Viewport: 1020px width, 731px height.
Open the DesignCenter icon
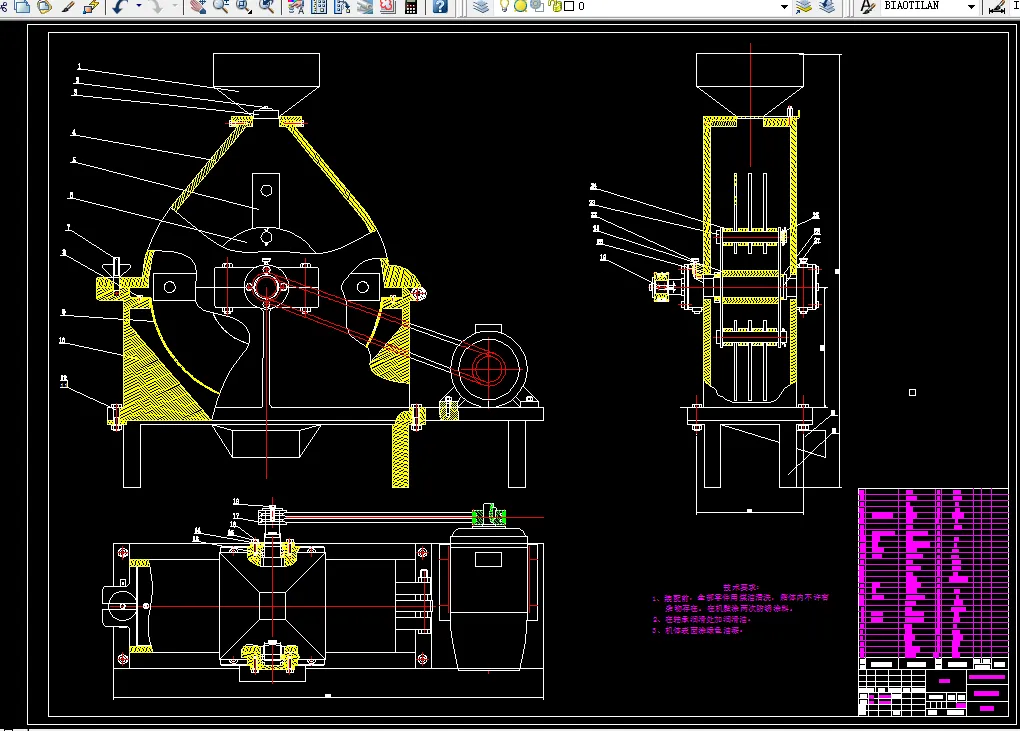click(319, 7)
